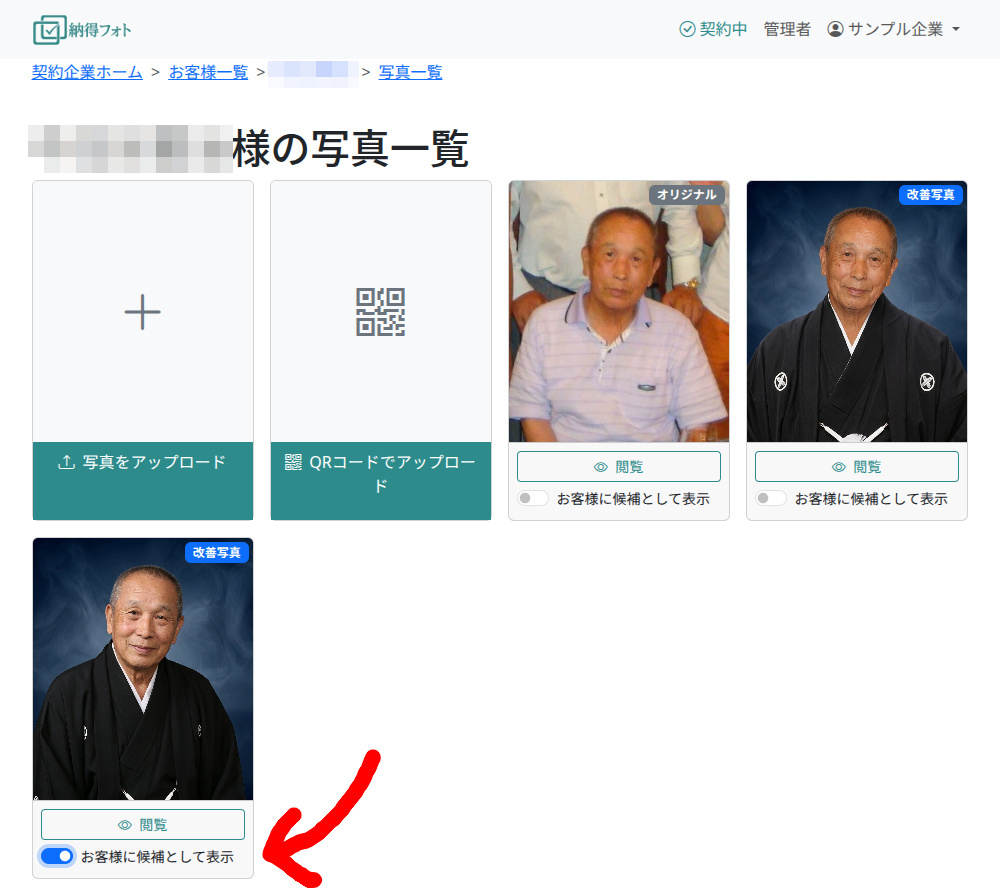
Task: Click the large plus icon upload card
Action: [x=143, y=312]
